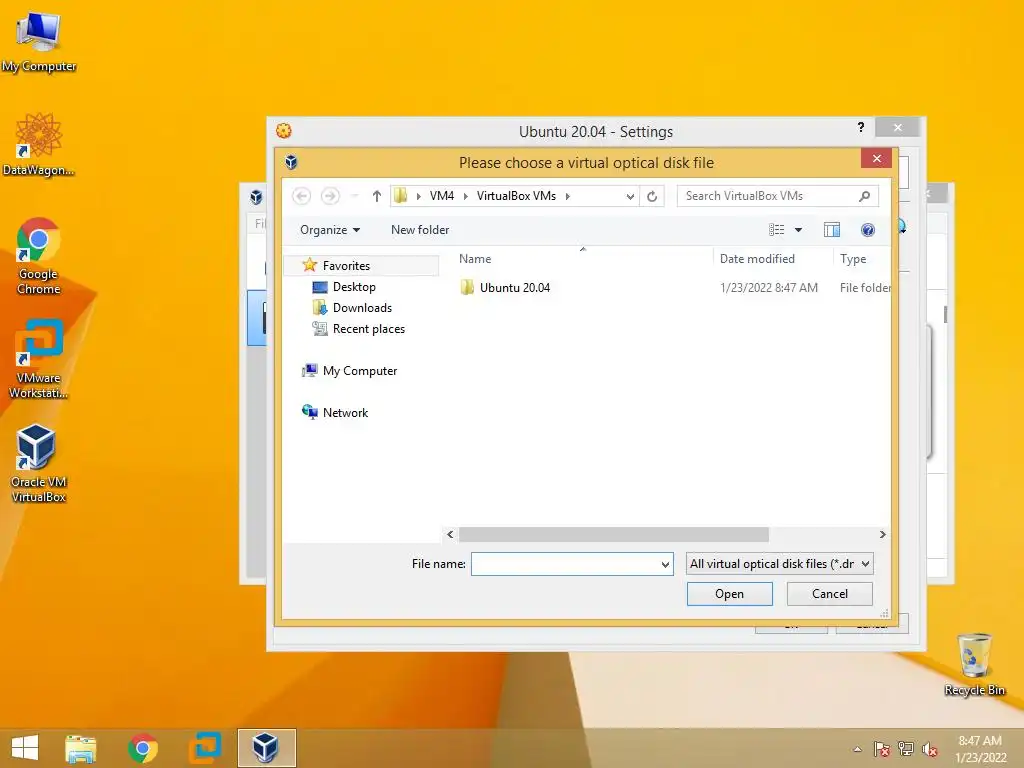Open file dialog help
This screenshot has width=1024, height=768.
pyautogui.click(x=867, y=230)
